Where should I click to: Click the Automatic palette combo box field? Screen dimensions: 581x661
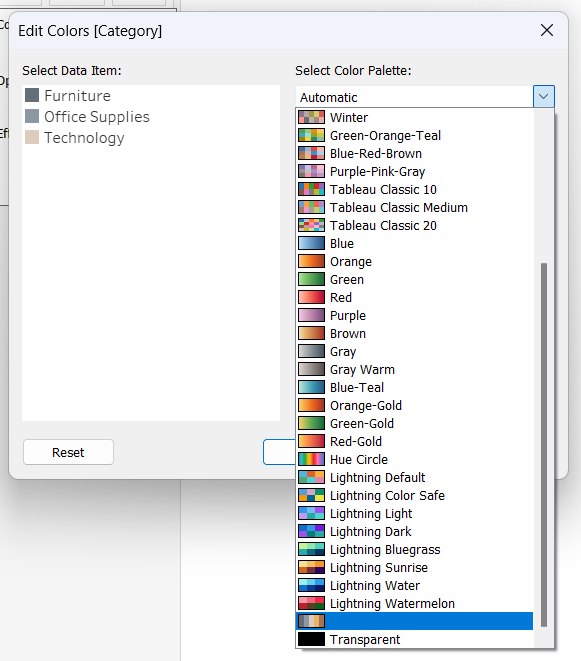point(414,97)
